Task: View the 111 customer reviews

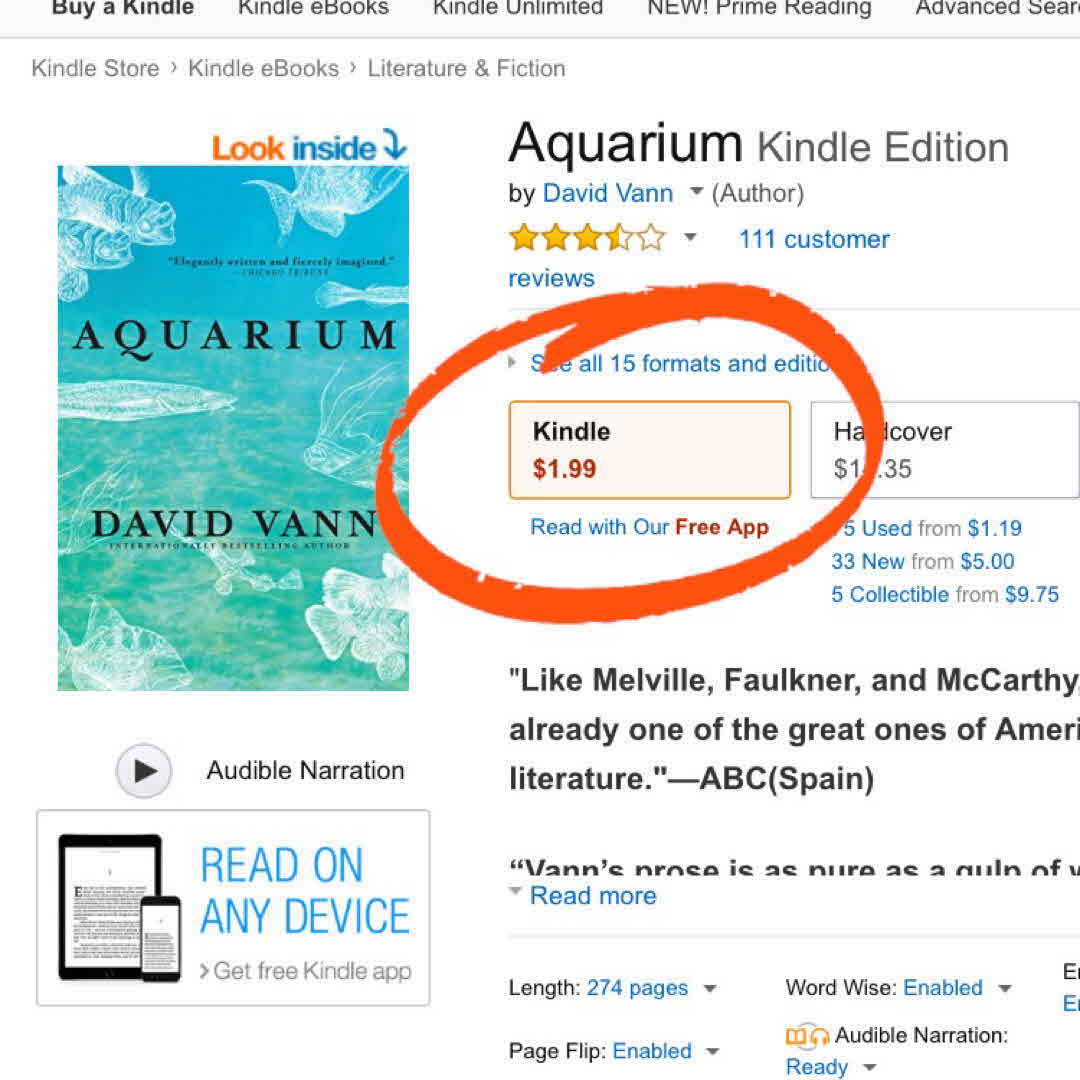Action: point(813,239)
